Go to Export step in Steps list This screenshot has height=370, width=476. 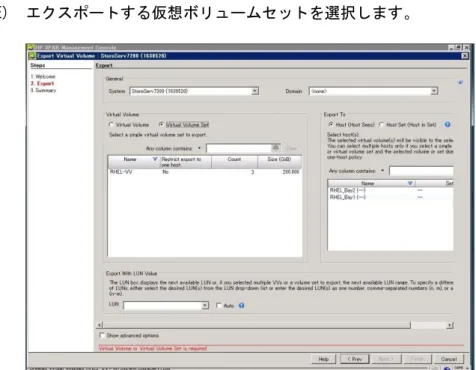pos(42,83)
